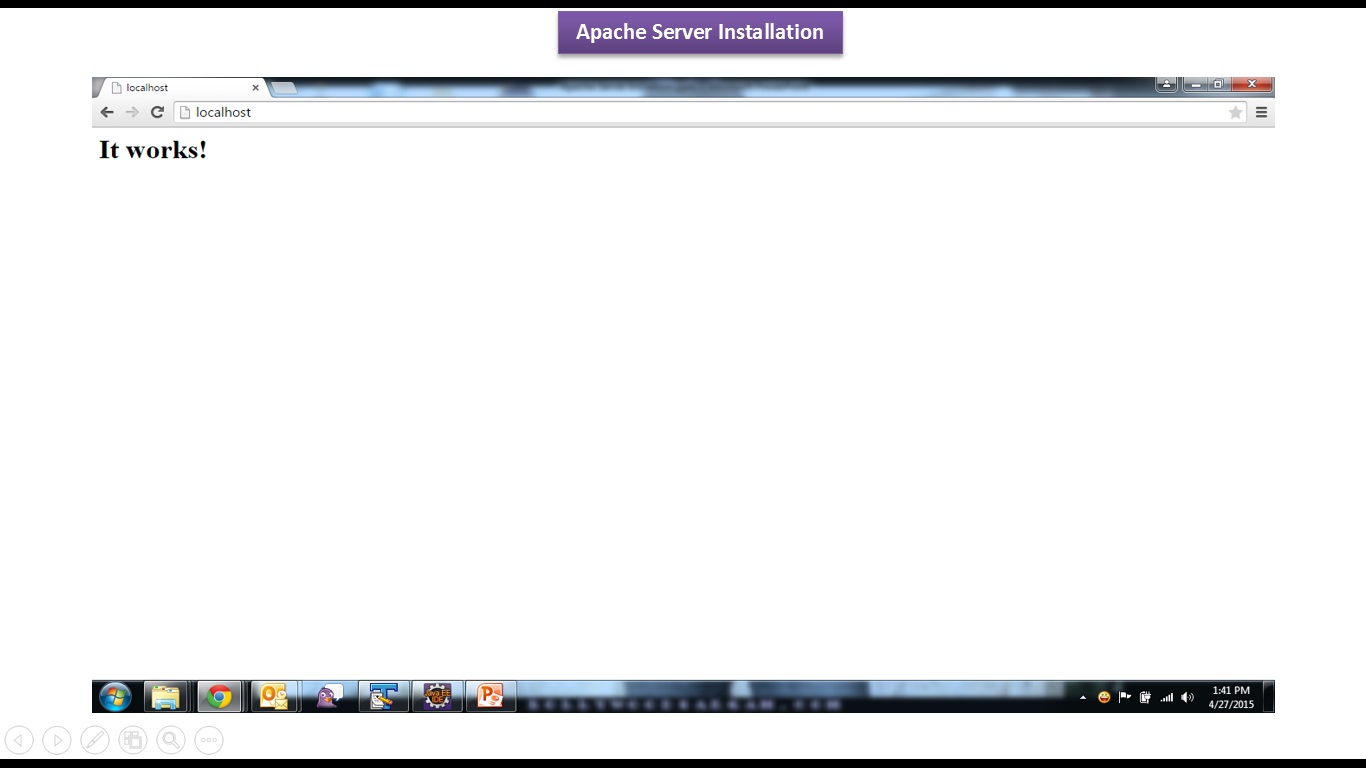
Task: Close the Chrome window
Action: 1251,84
